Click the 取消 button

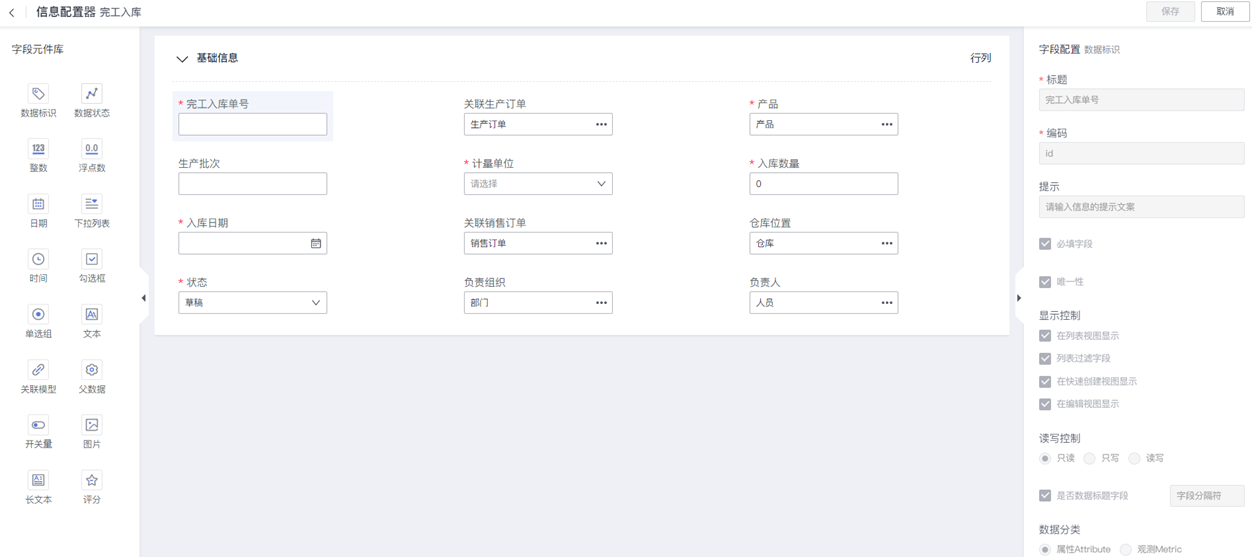[x=1225, y=12]
